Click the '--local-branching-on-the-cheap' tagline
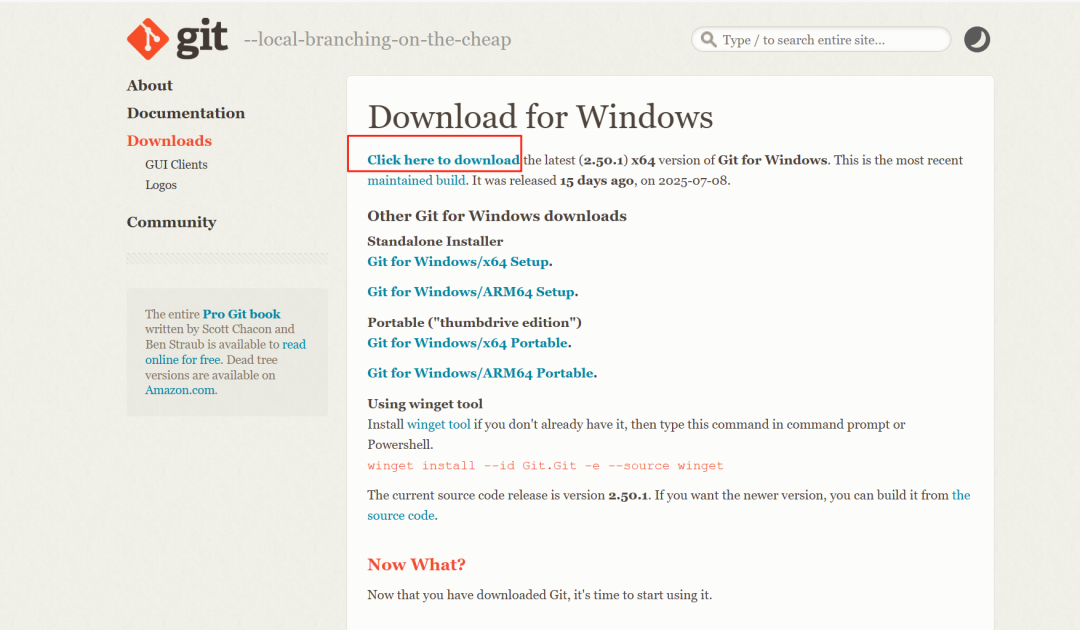The width and height of the screenshot is (1080, 630). pyautogui.click(x=377, y=39)
